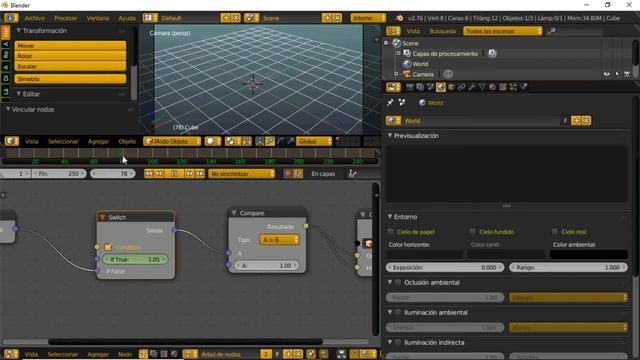Open the 3D view Objeto menu
The image size is (640, 360).
(127, 141)
